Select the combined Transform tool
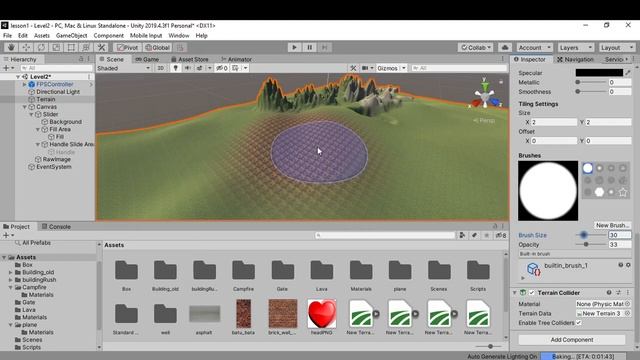This screenshot has height=360, width=640. (86, 47)
